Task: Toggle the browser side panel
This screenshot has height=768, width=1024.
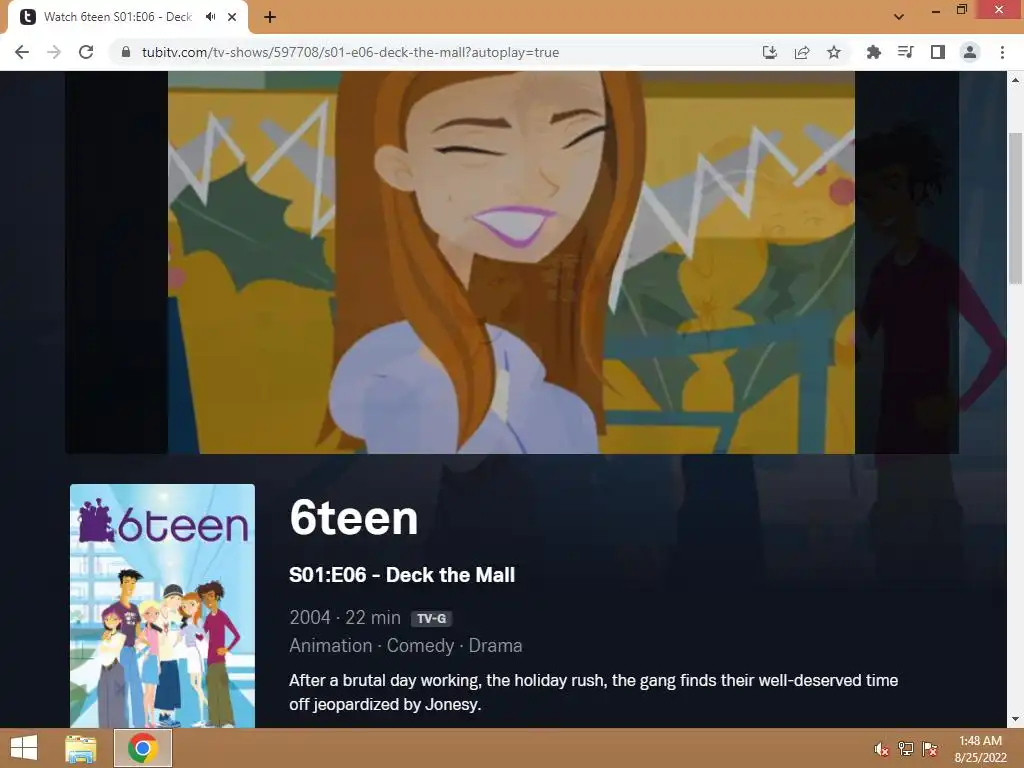Action: (938, 52)
